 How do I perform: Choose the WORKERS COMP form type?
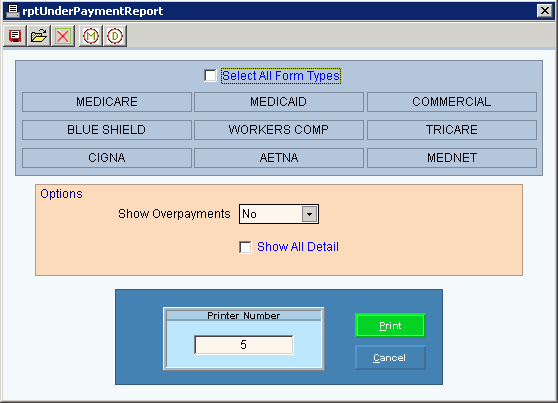[279, 130]
